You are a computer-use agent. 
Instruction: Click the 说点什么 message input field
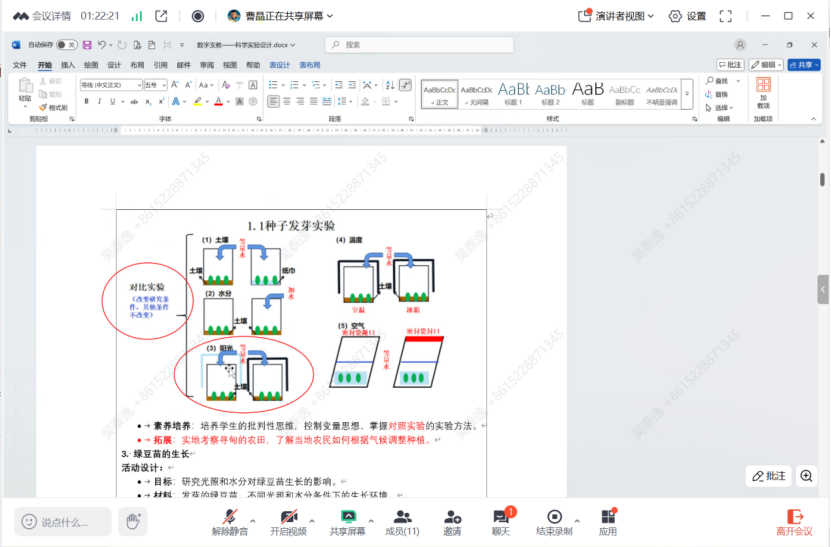coord(63,521)
